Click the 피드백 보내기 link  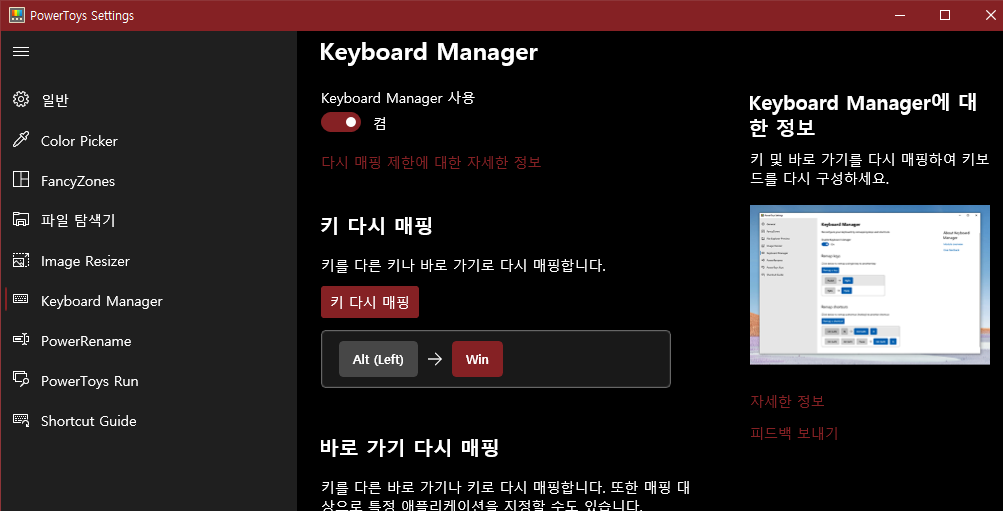[794, 433]
